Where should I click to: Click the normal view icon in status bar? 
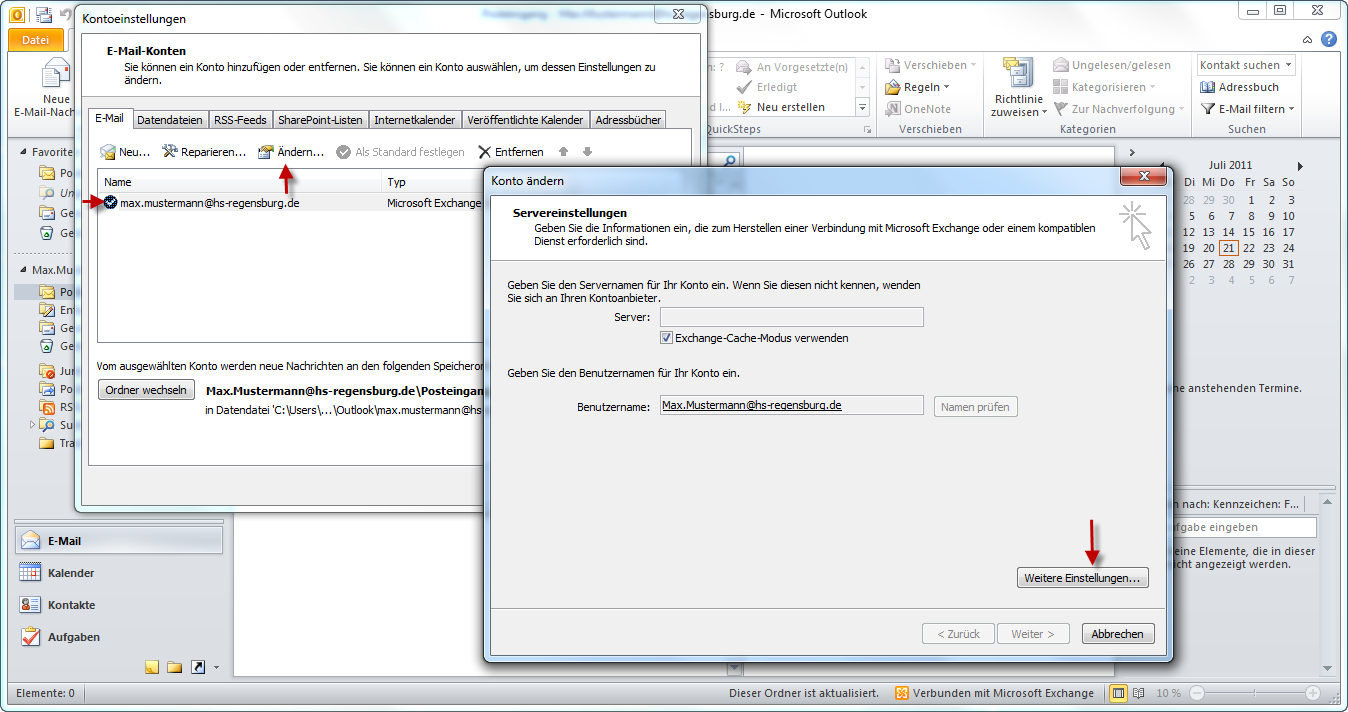[x=1118, y=693]
